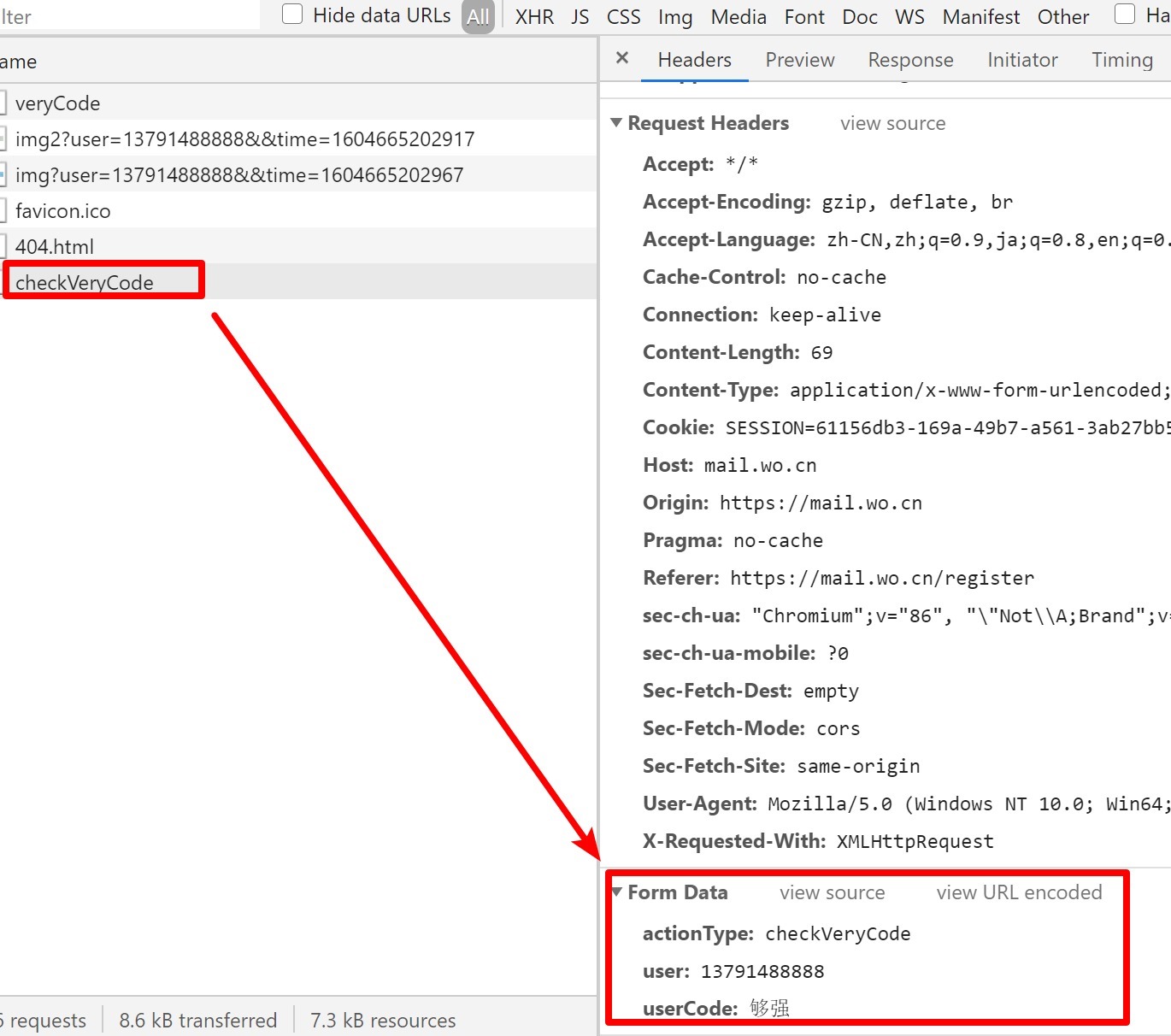The width and height of the screenshot is (1171, 1036).
Task: Click the 8.6 kB transferred status text
Action: coord(198,1020)
